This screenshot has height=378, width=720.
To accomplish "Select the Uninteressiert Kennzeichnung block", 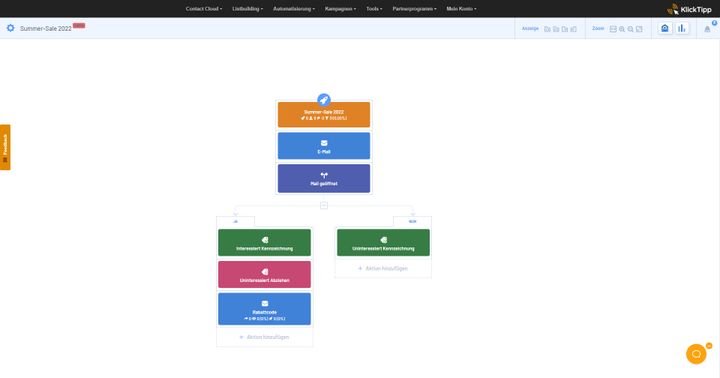I will [383, 243].
